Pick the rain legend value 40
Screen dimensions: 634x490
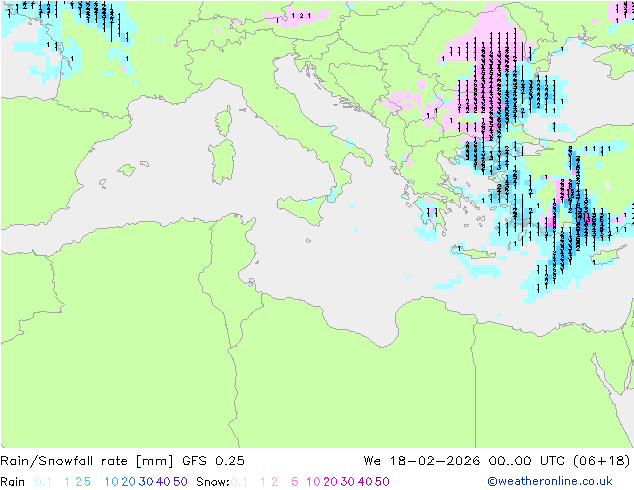click(163, 482)
